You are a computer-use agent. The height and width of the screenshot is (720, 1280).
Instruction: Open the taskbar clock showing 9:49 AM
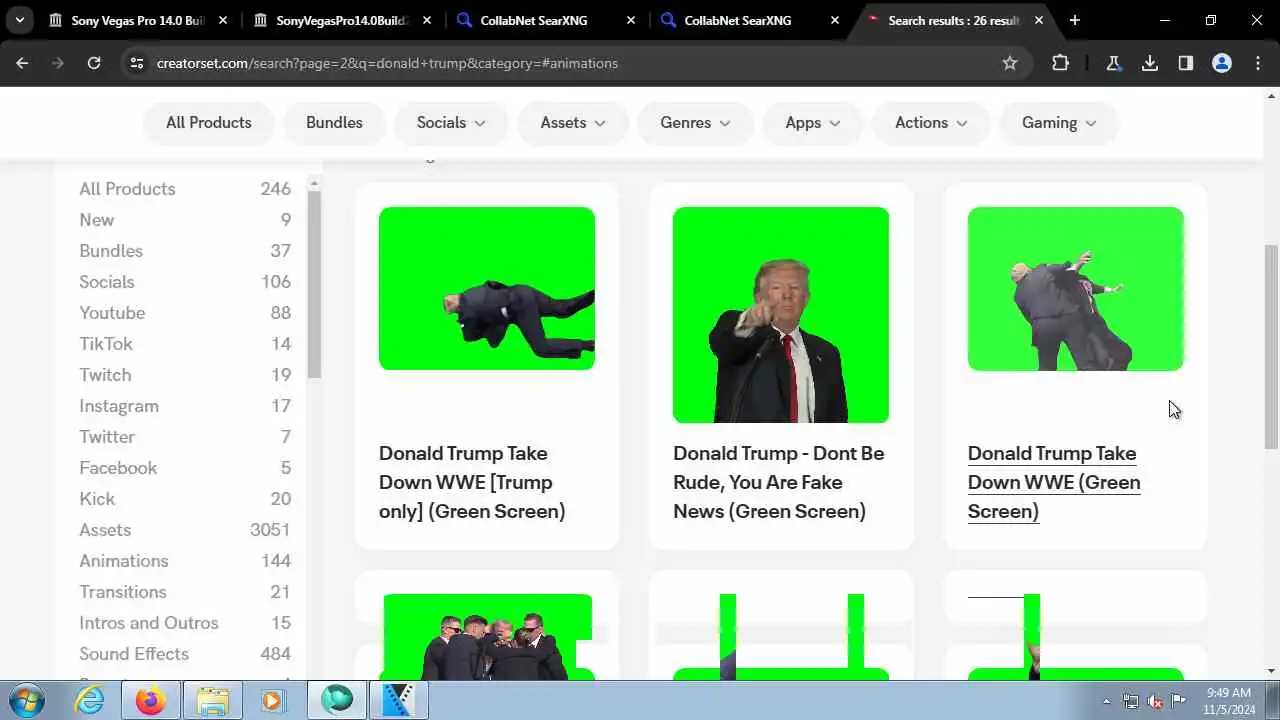1229,700
